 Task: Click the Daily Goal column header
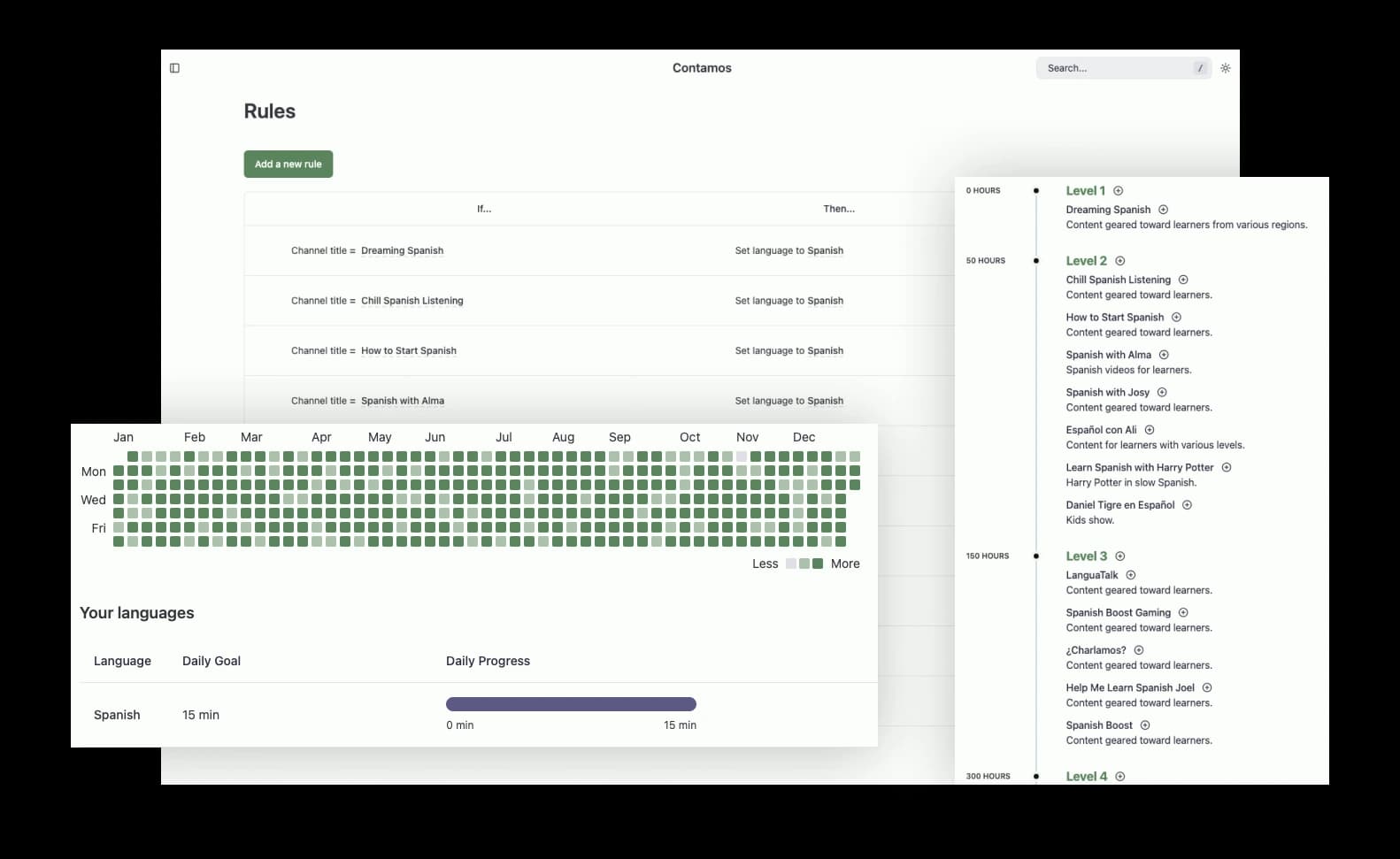[x=212, y=661]
